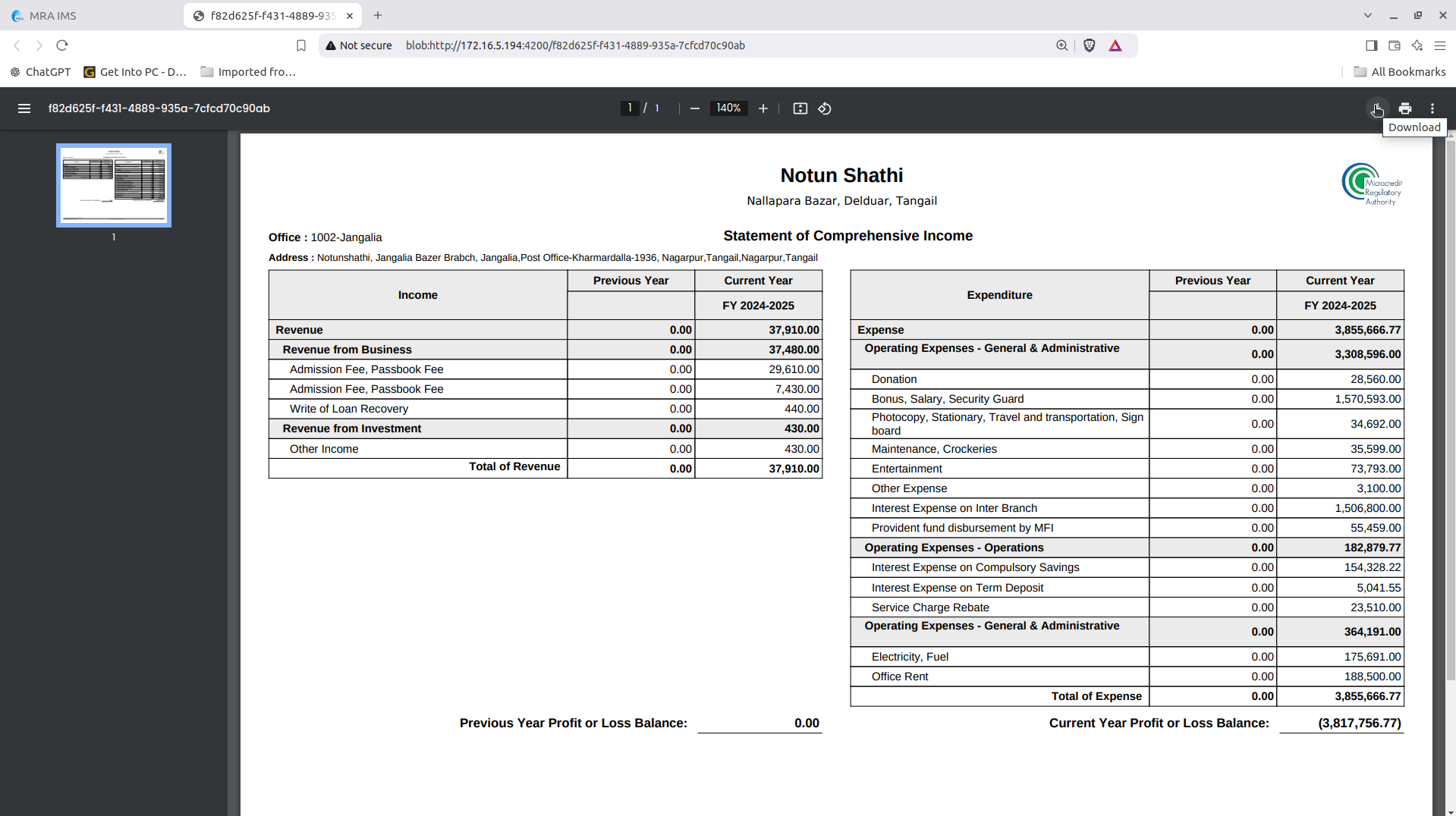The width and height of the screenshot is (1456, 816).
Task: Open the Imported from bookmarks folder
Action: (x=248, y=72)
